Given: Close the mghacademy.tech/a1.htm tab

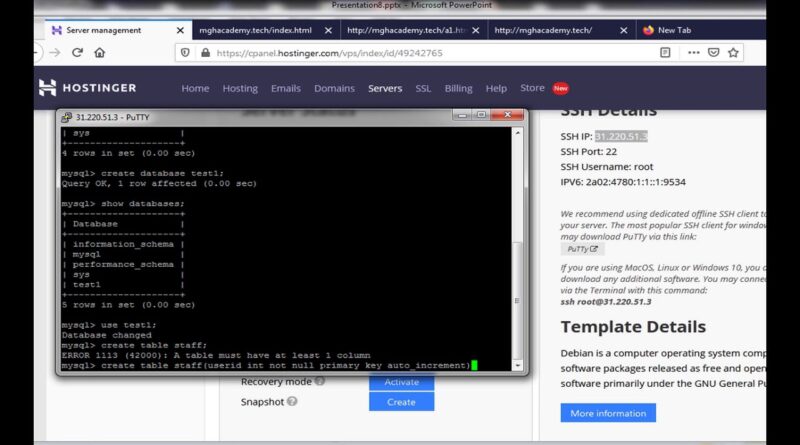Looking at the screenshot, I should [x=476, y=31].
